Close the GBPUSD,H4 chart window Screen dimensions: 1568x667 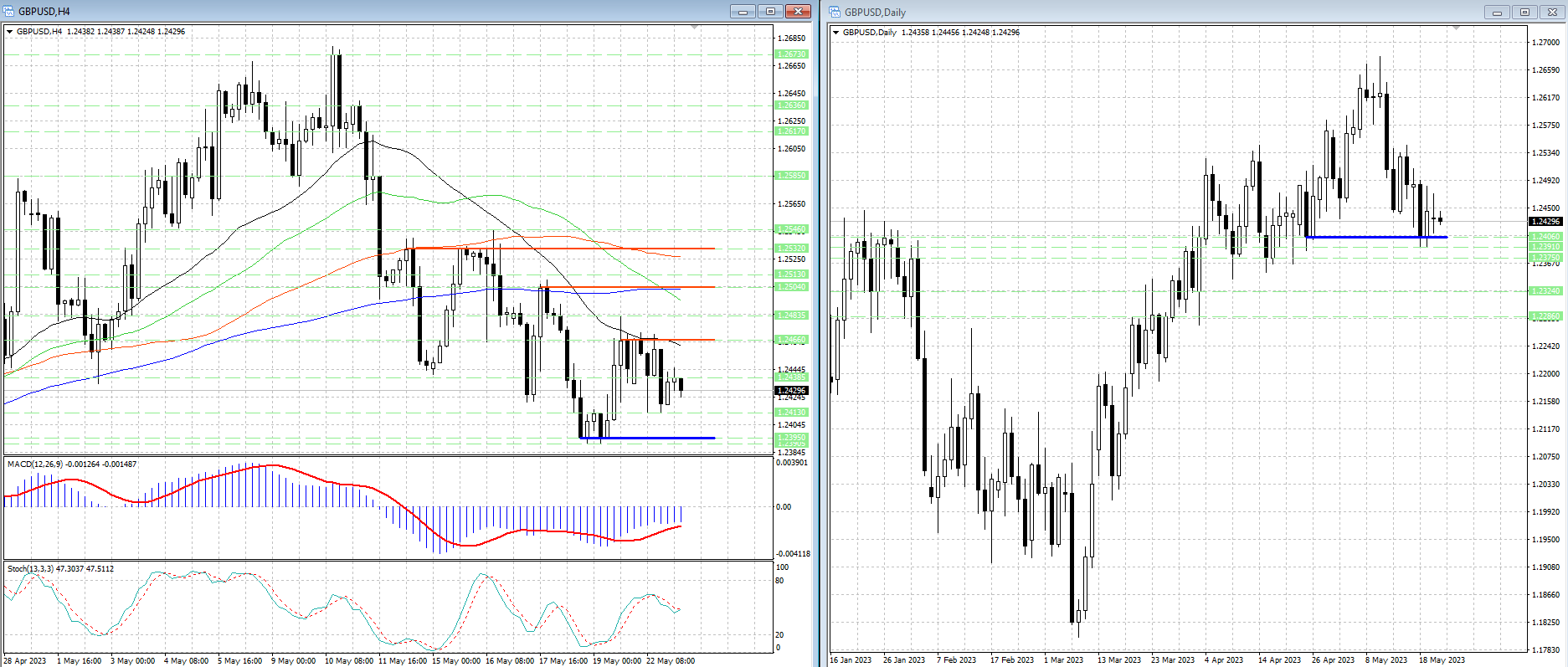click(798, 12)
